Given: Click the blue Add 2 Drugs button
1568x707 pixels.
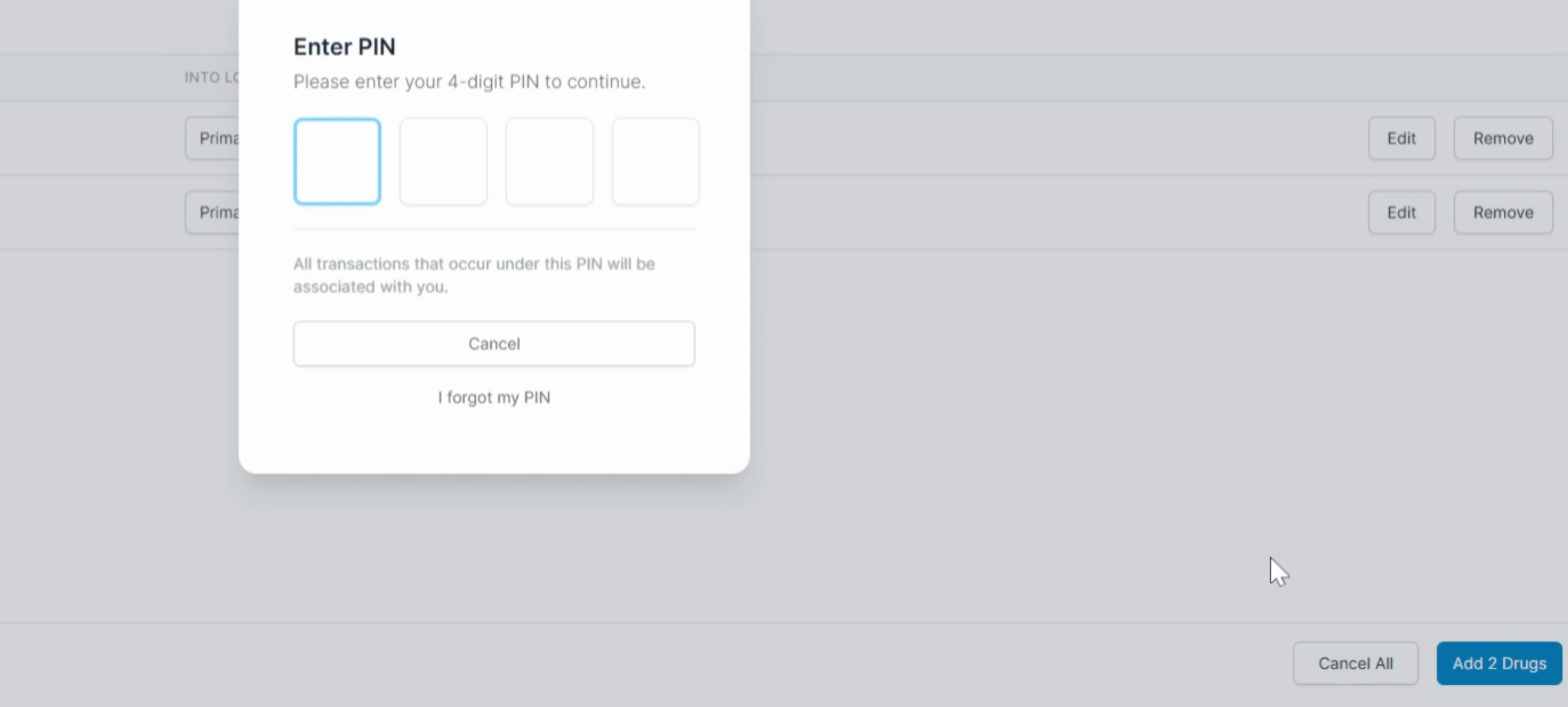Looking at the screenshot, I should [x=1499, y=663].
